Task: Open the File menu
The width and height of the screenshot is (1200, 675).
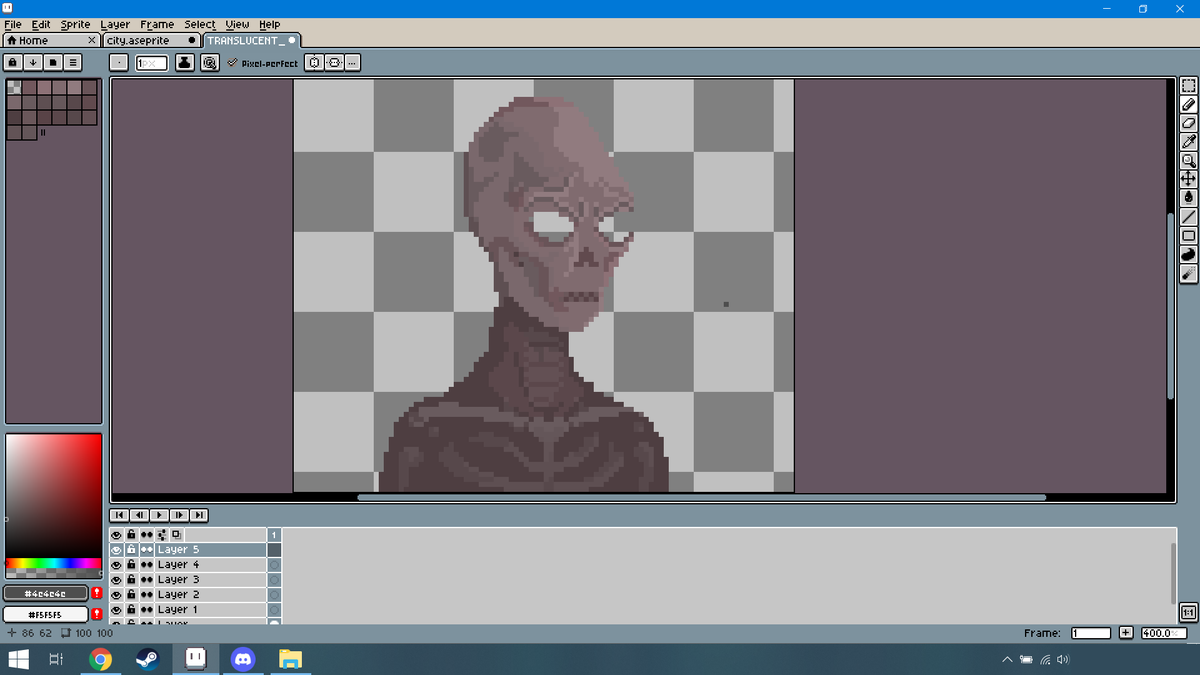Action: pos(13,24)
